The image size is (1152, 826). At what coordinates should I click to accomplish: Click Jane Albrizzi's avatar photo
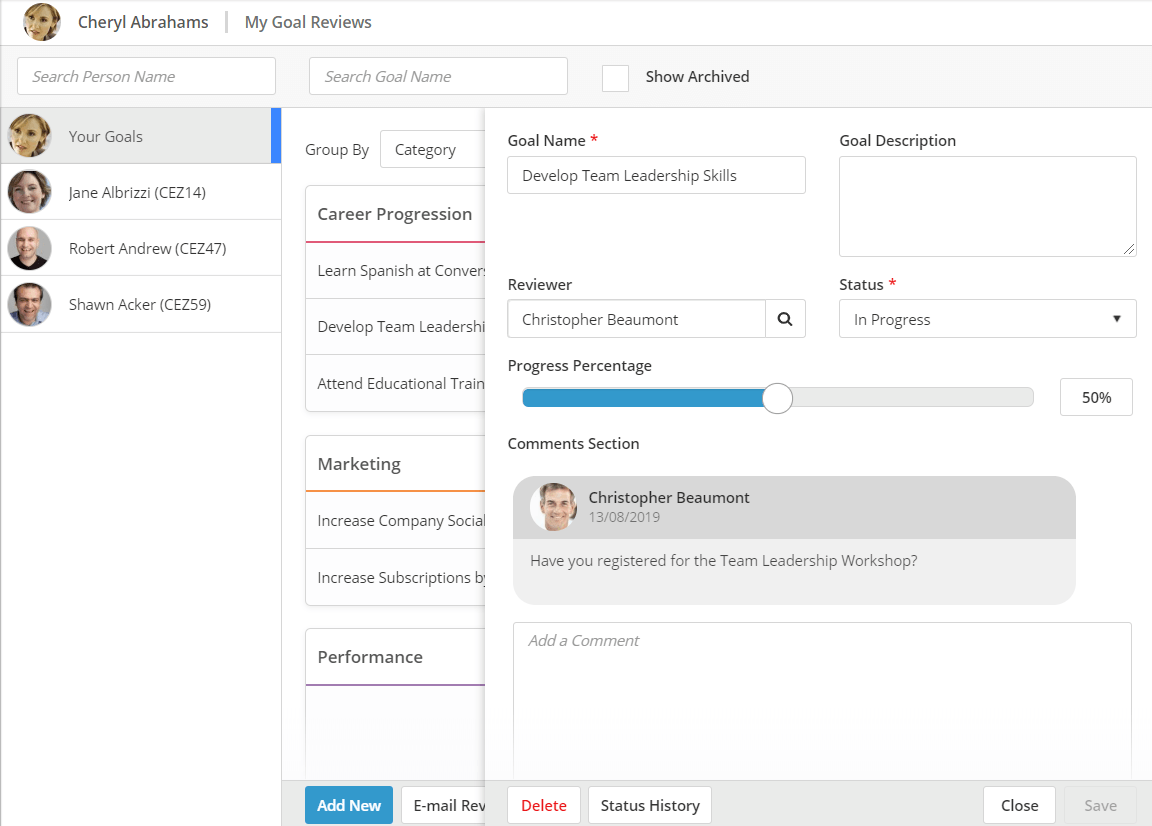coord(30,192)
